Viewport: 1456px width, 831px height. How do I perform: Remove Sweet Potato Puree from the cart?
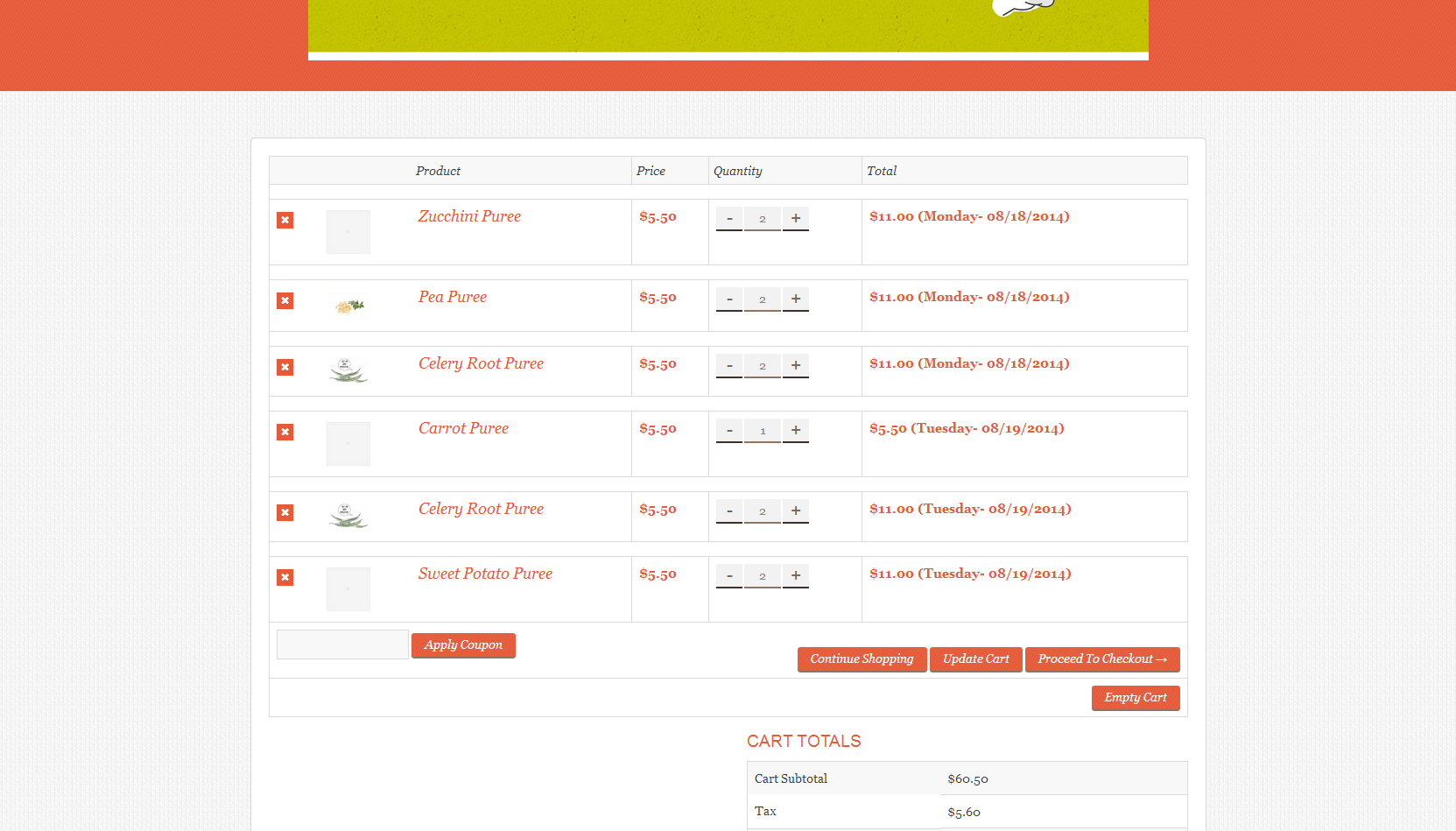[285, 577]
